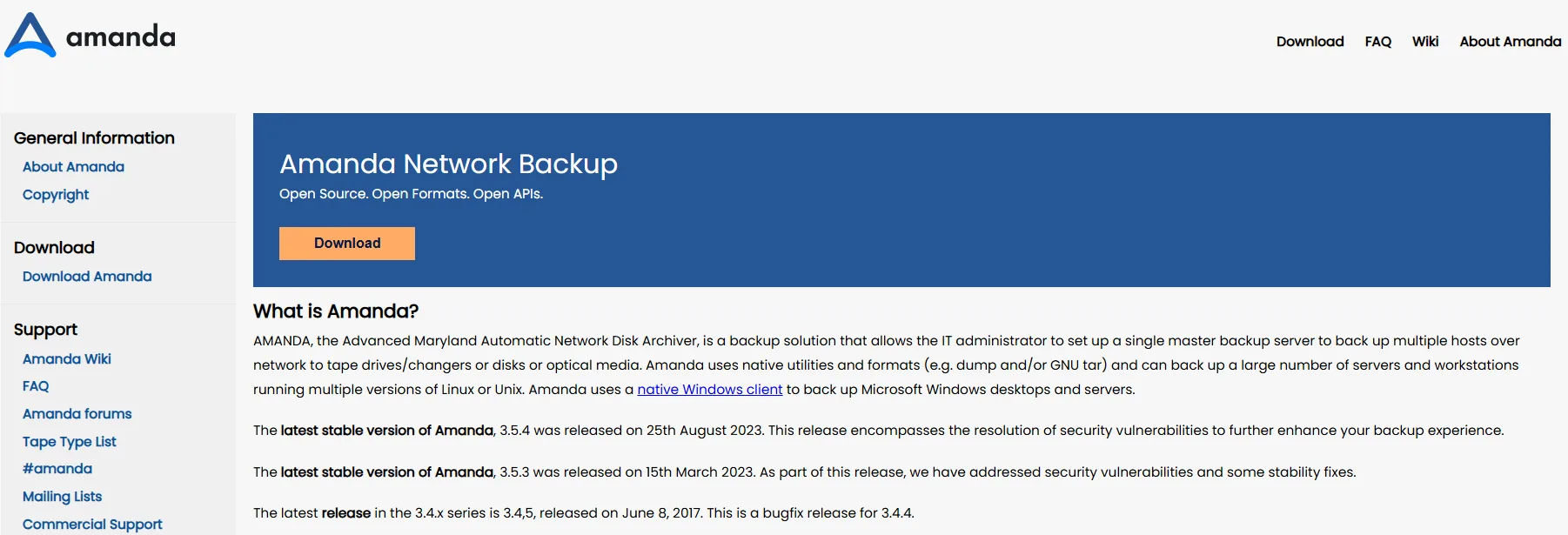Open Tape Type List link
Screen dimensions: 1568x535
70,442
